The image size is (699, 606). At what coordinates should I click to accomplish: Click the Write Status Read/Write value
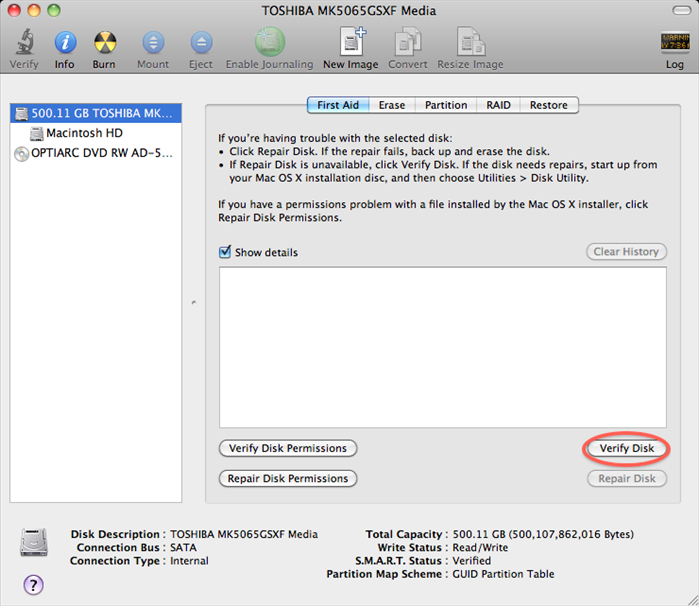[480, 547]
